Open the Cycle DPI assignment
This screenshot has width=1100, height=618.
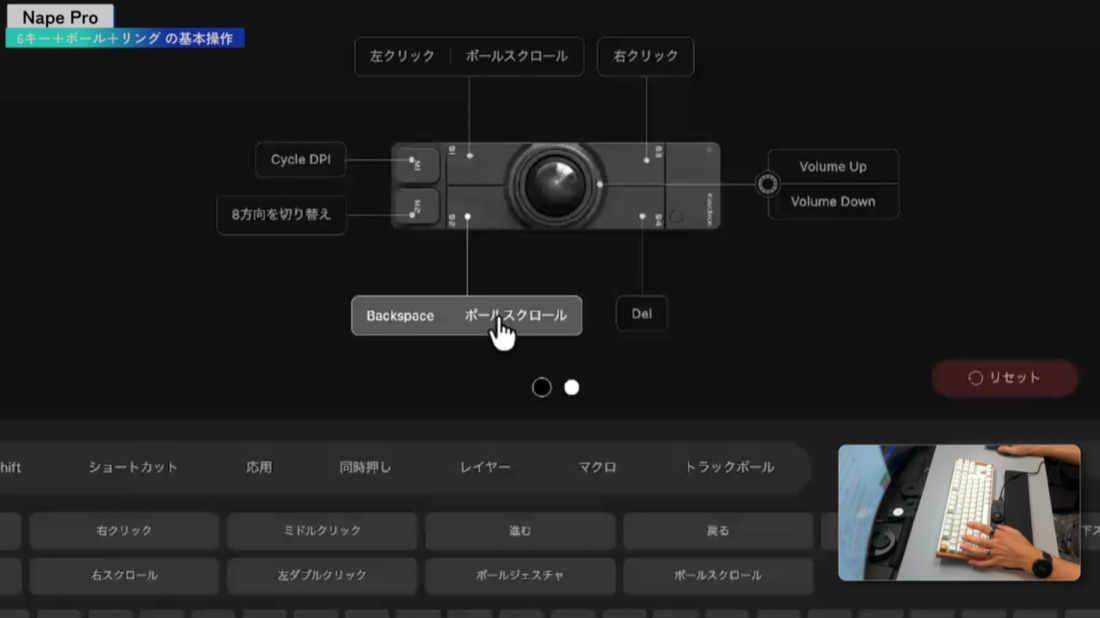300,159
